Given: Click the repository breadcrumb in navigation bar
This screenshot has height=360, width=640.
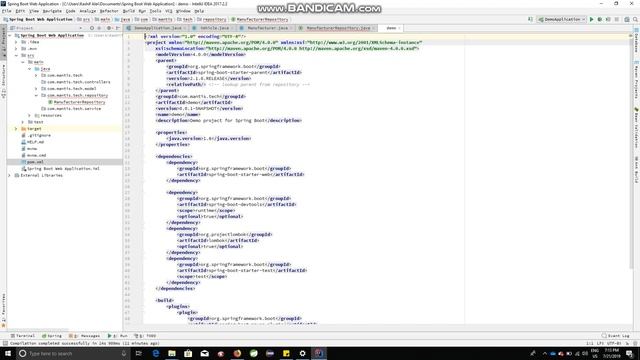Looking at the screenshot, I should 211,19.
